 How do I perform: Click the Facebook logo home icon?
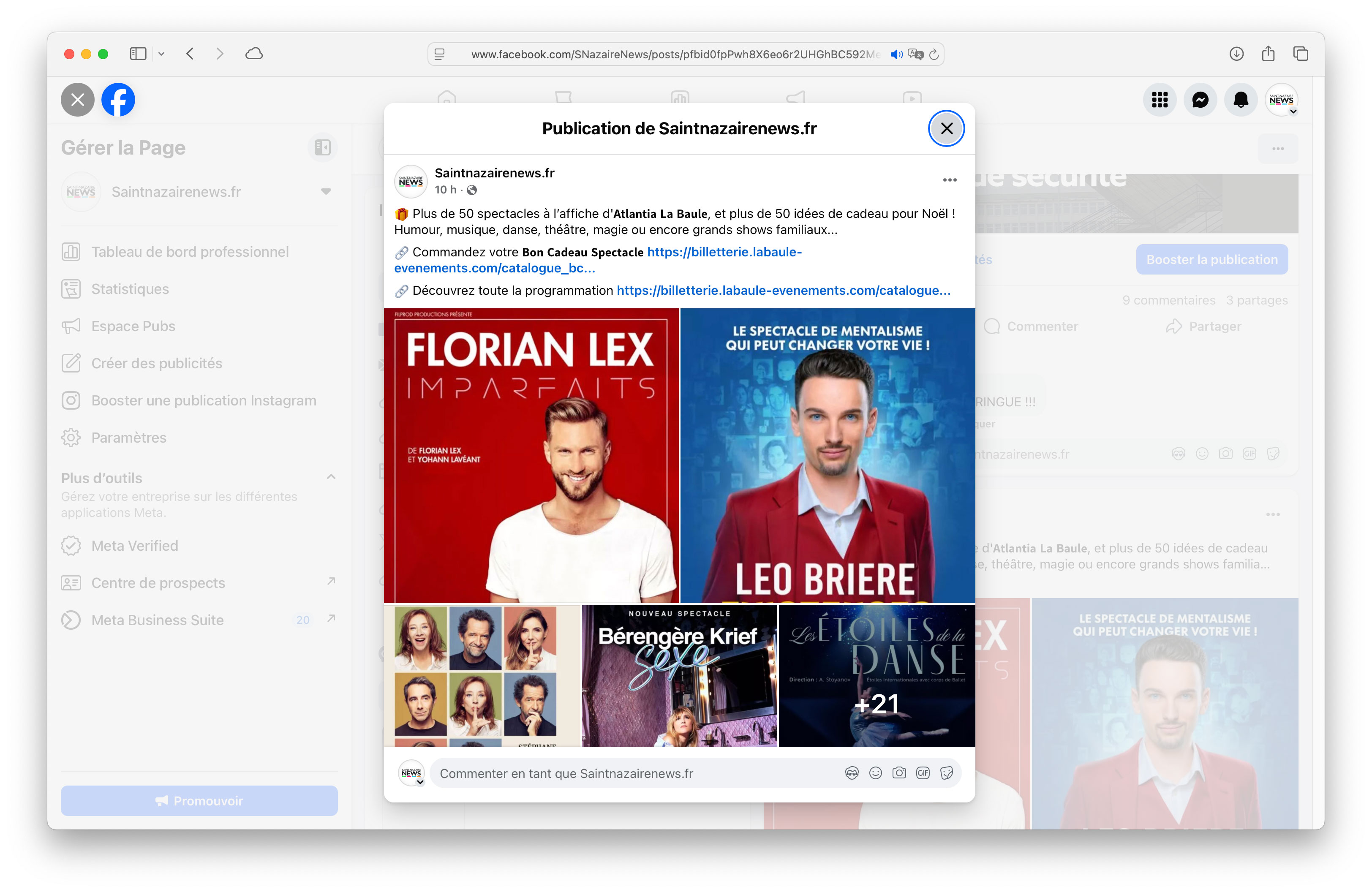pyautogui.click(x=118, y=100)
